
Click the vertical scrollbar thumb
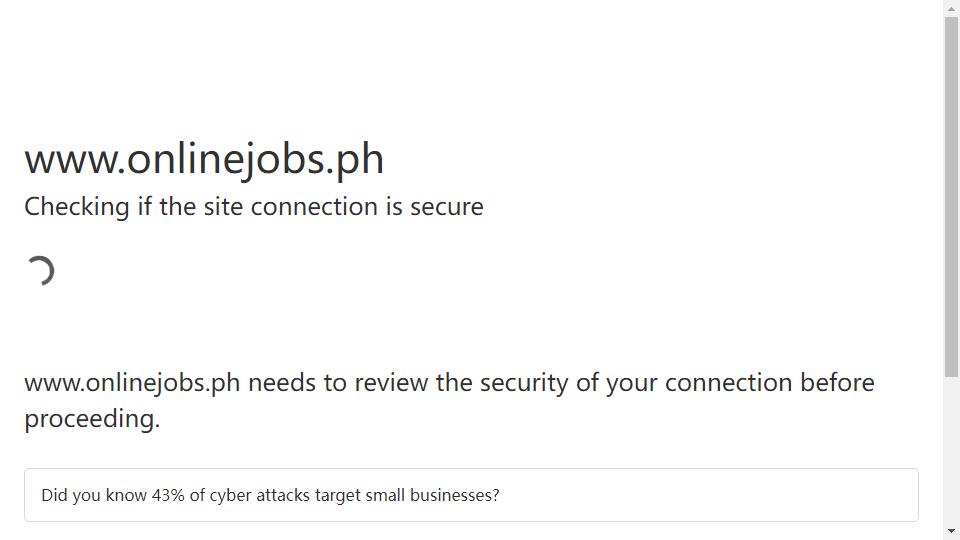click(951, 197)
